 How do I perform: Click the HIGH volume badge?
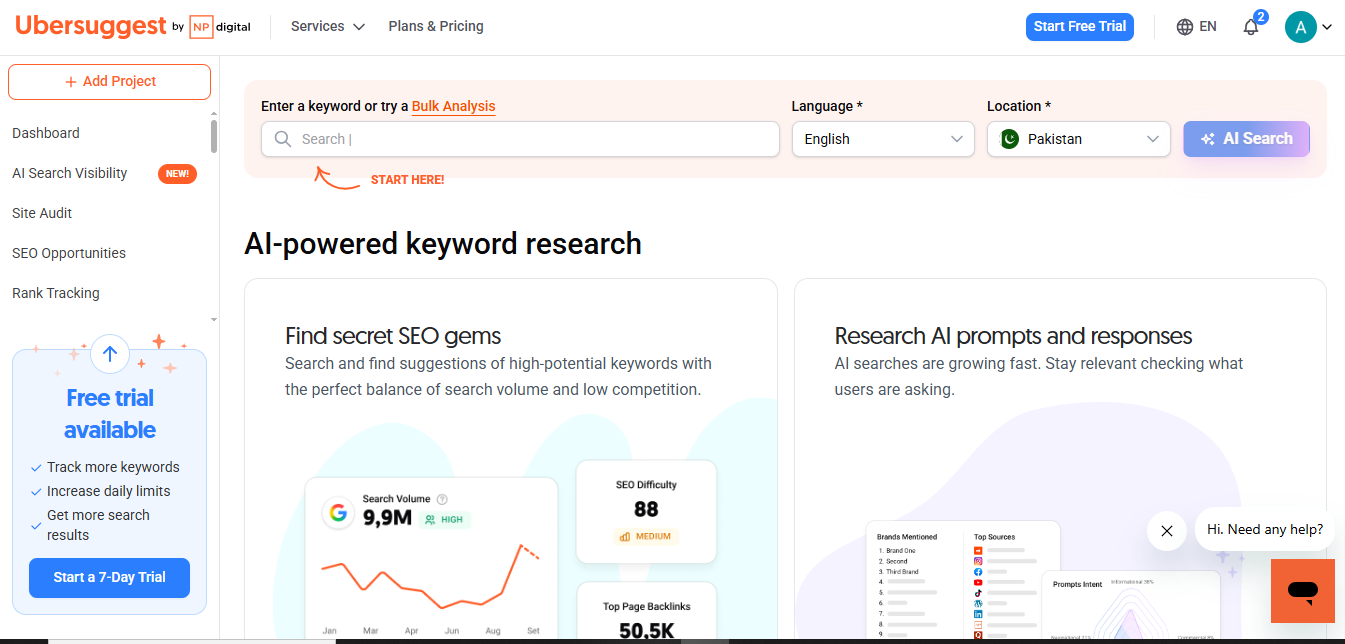coord(444,520)
